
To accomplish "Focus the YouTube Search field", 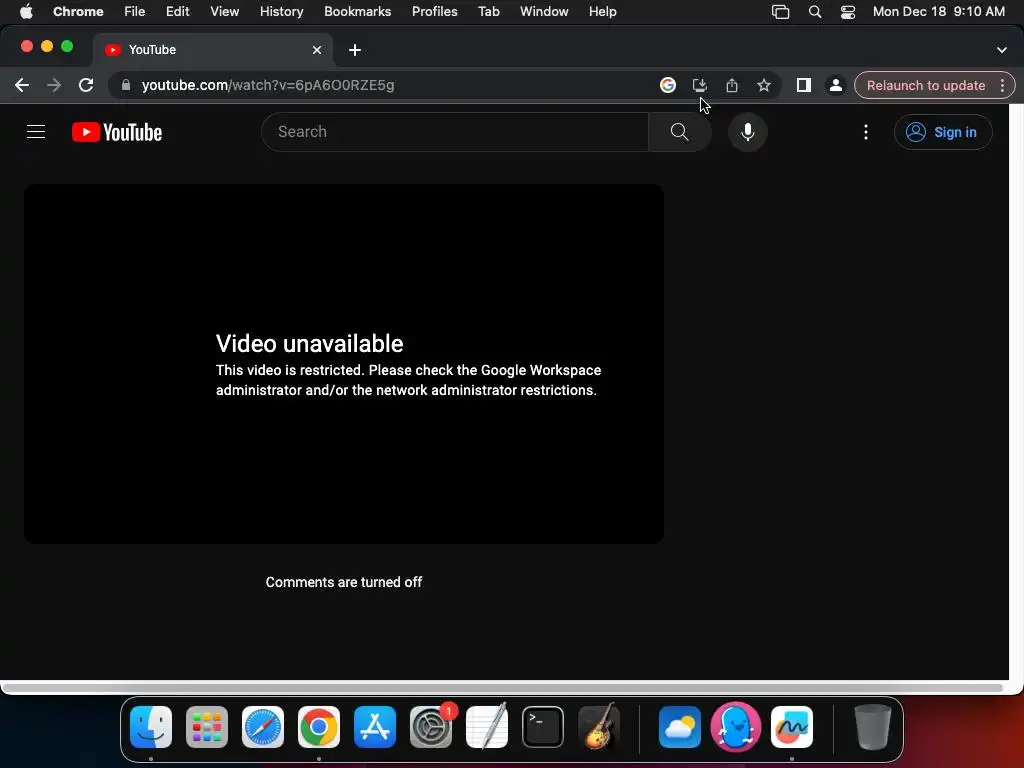I will 455,132.
